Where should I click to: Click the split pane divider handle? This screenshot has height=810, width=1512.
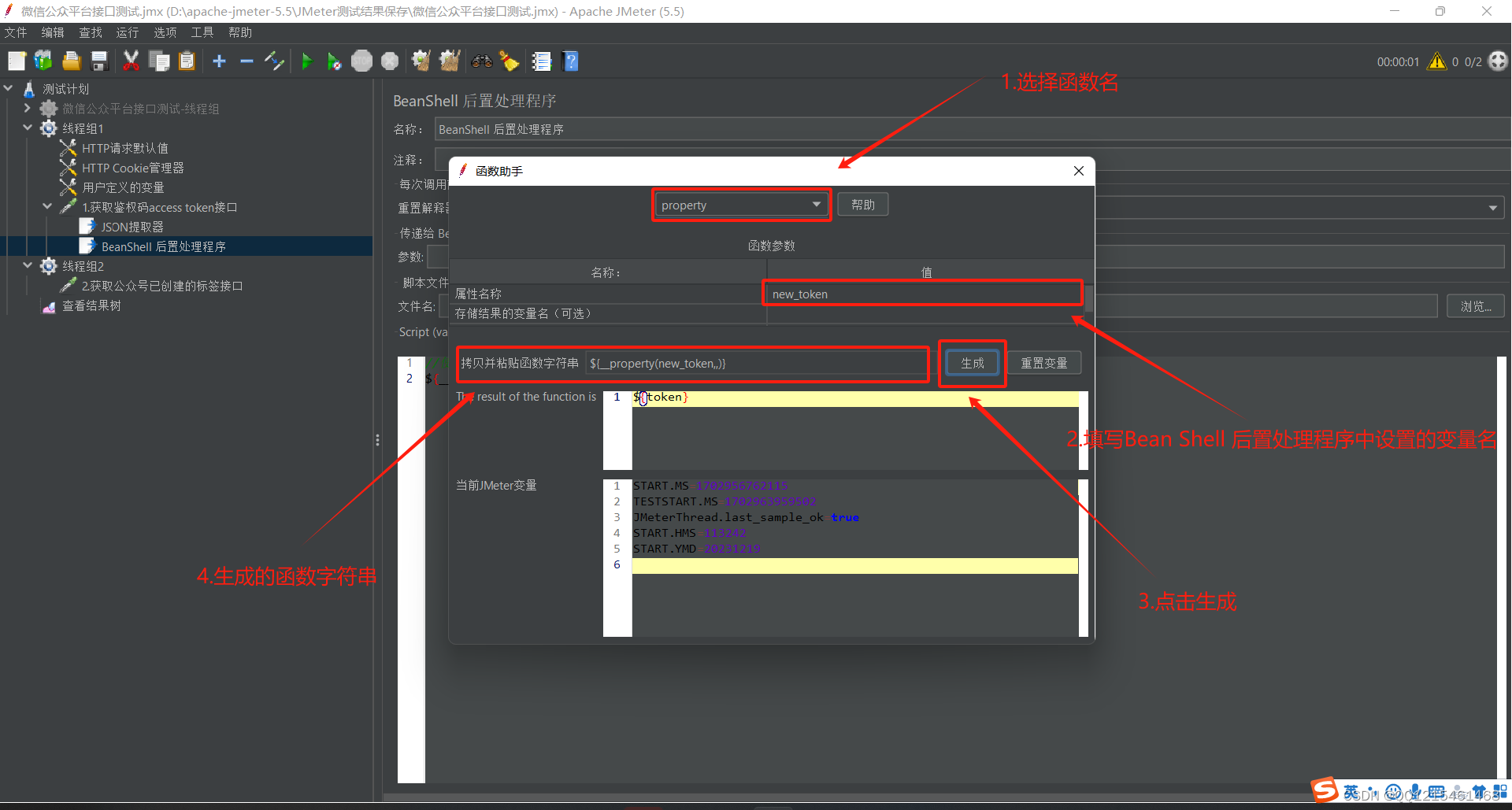coord(377,440)
